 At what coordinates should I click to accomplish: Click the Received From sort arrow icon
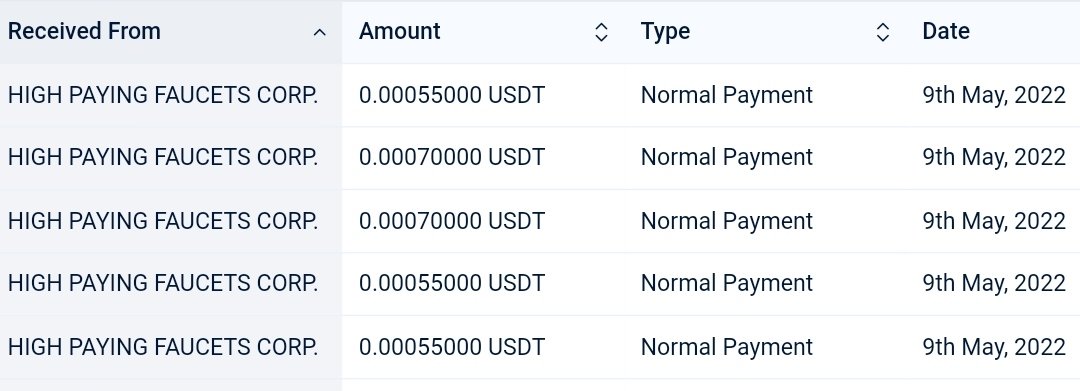[x=319, y=32]
